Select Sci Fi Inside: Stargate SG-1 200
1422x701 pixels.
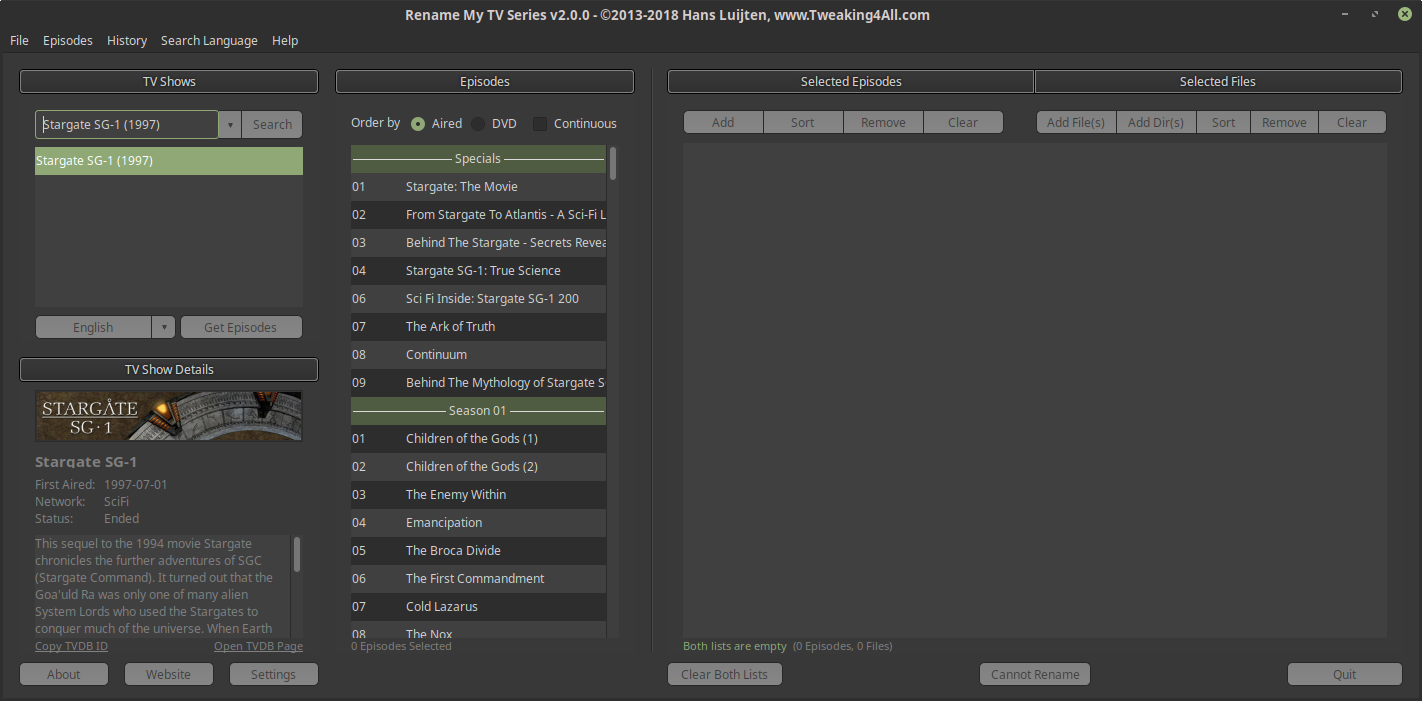(x=478, y=298)
